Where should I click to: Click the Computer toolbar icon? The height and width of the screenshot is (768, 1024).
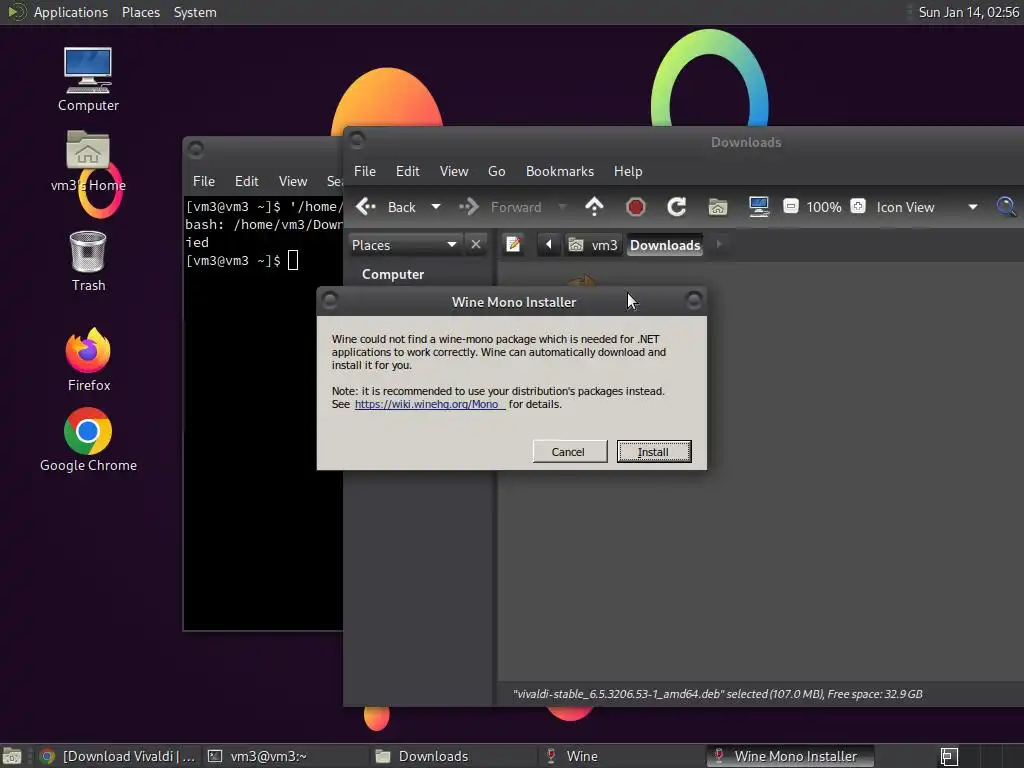759,207
